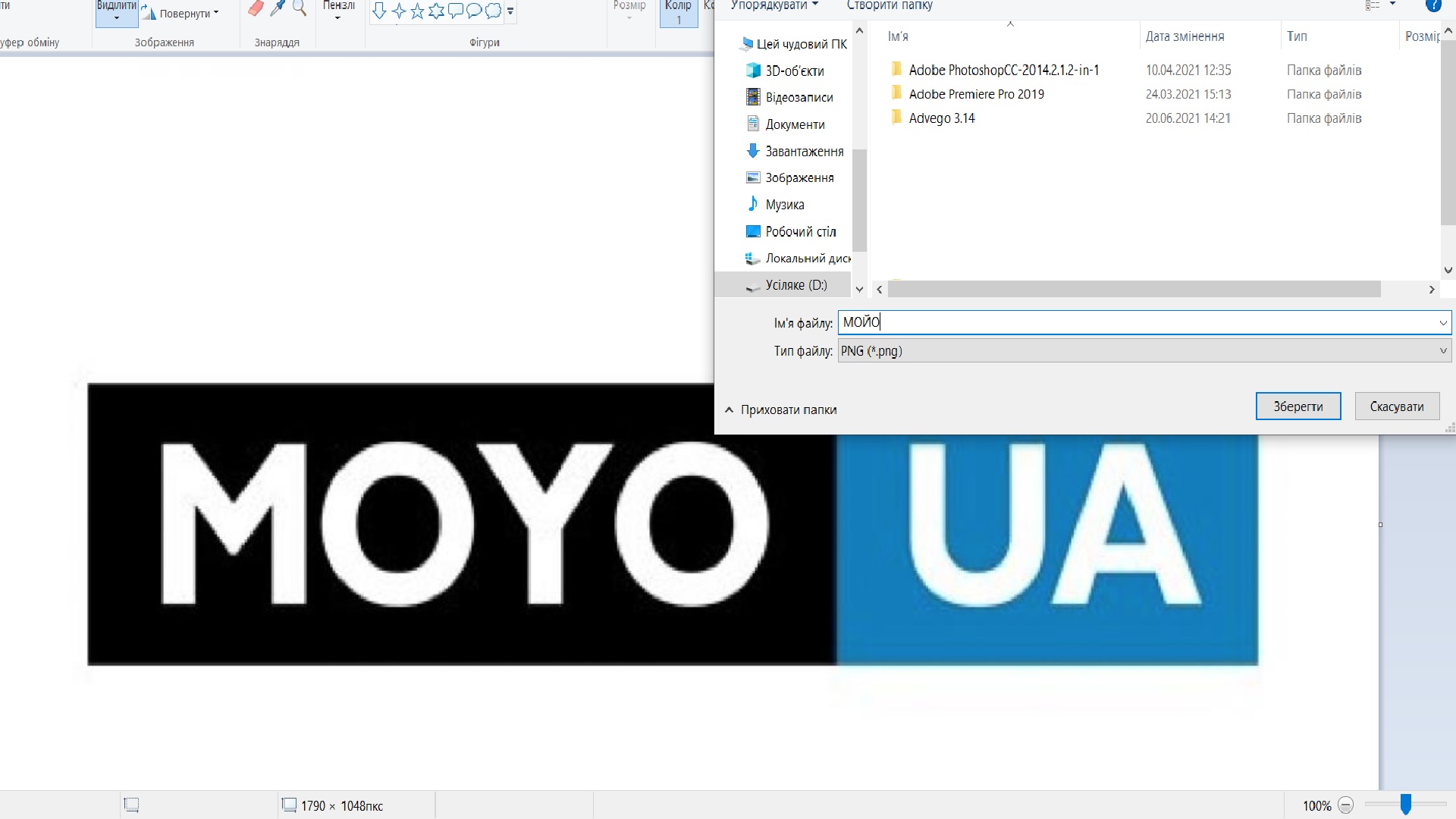The width and height of the screenshot is (1456, 819).
Task: Click file list horizontal scrollbar thumb
Action: (1134, 289)
